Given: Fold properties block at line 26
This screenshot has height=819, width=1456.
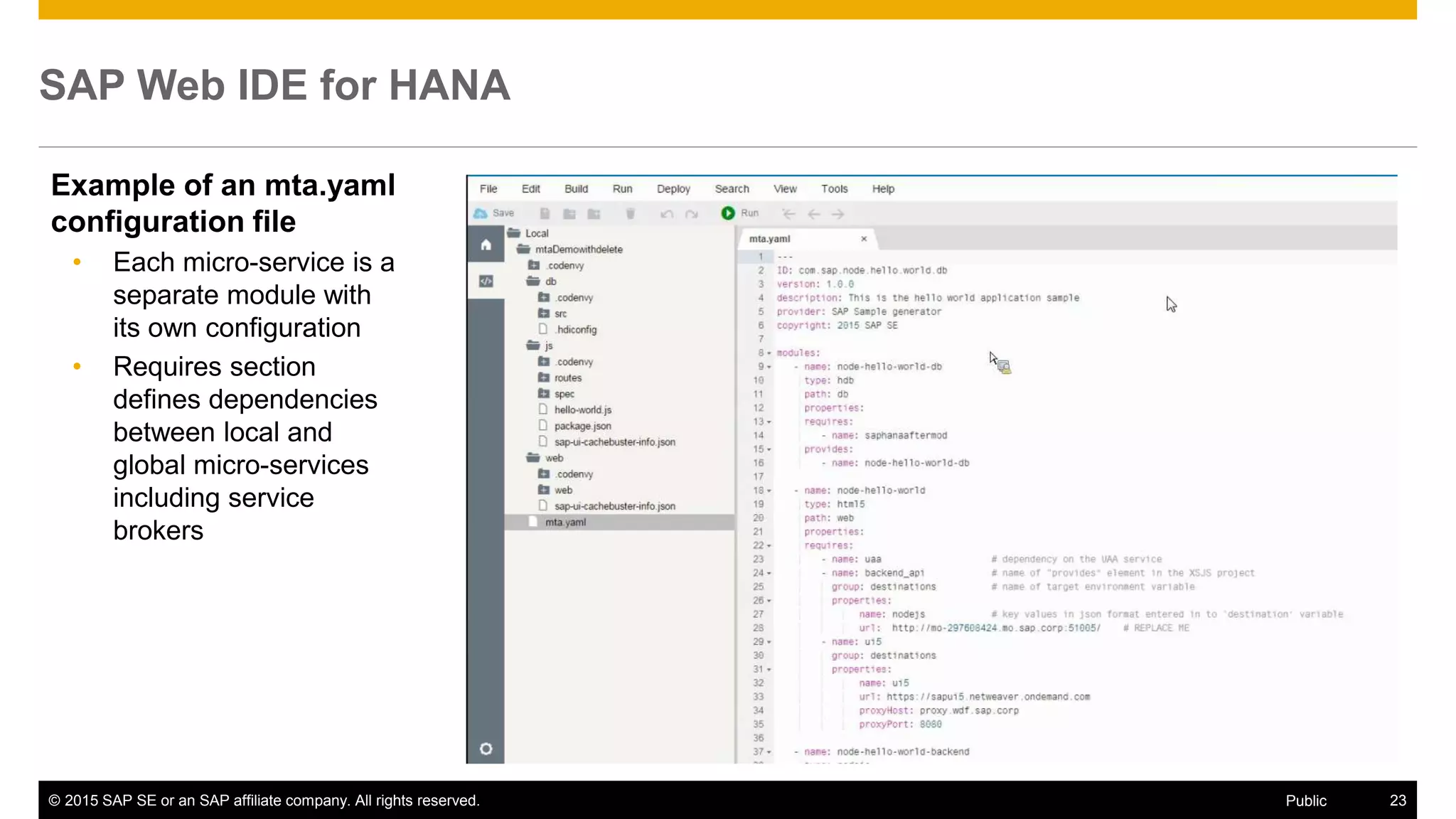Looking at the screenshot, I should 769,601.
